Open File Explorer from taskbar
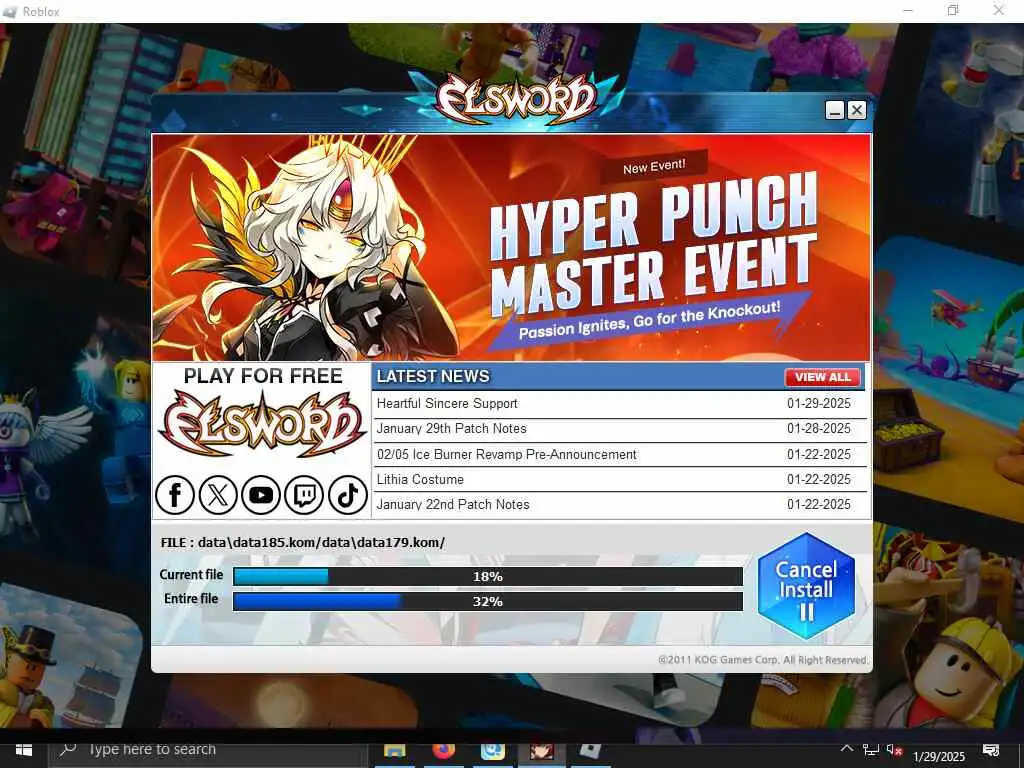 tap(394, 752)
